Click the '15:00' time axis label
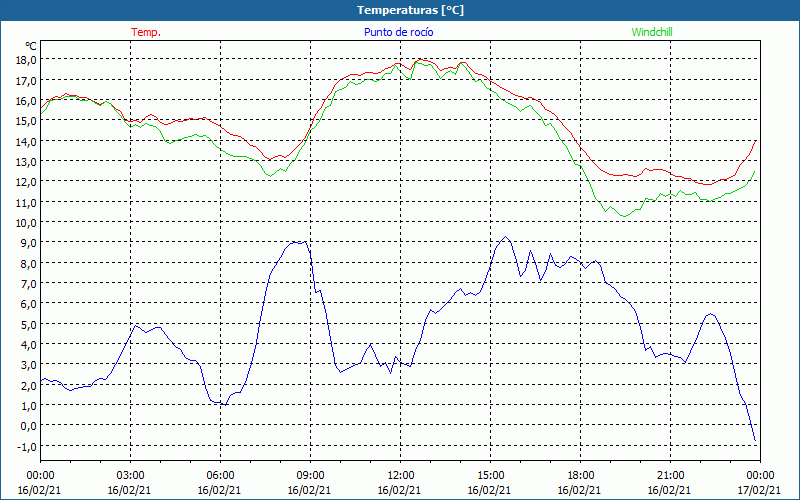Screen dimensions: 800x500 (490, 476)
